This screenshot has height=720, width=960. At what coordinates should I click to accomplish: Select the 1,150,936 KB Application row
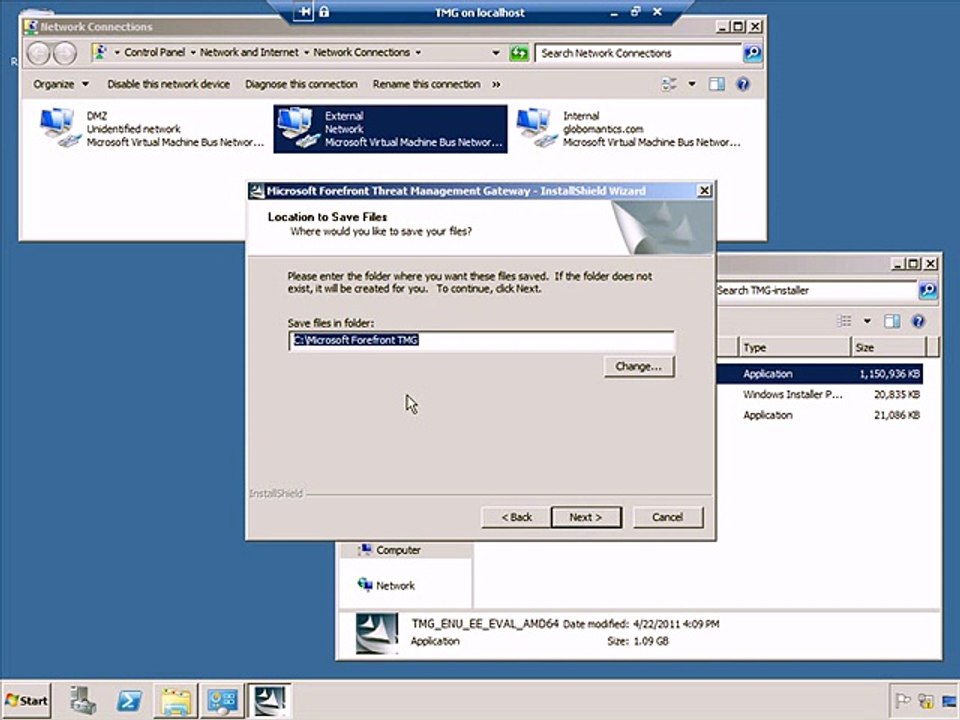tap(819, 373)
